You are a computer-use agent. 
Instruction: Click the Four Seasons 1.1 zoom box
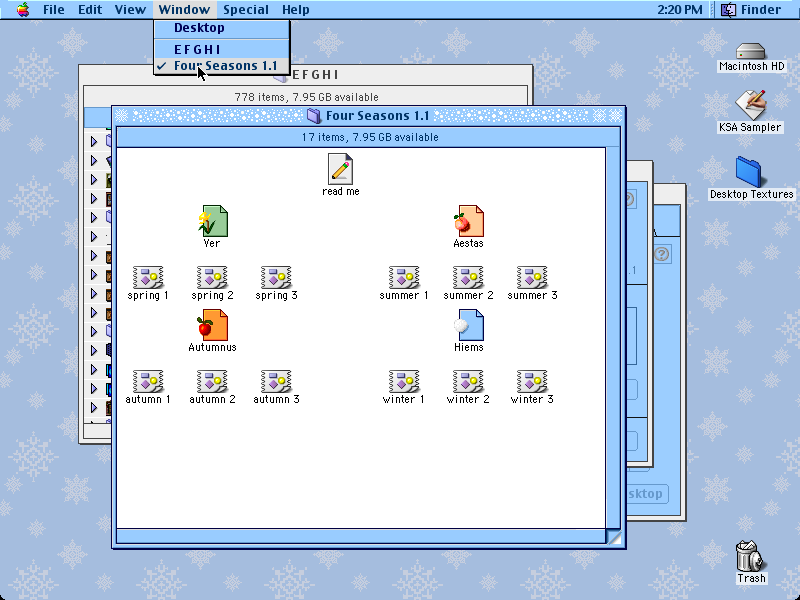[x=599, y=116]
